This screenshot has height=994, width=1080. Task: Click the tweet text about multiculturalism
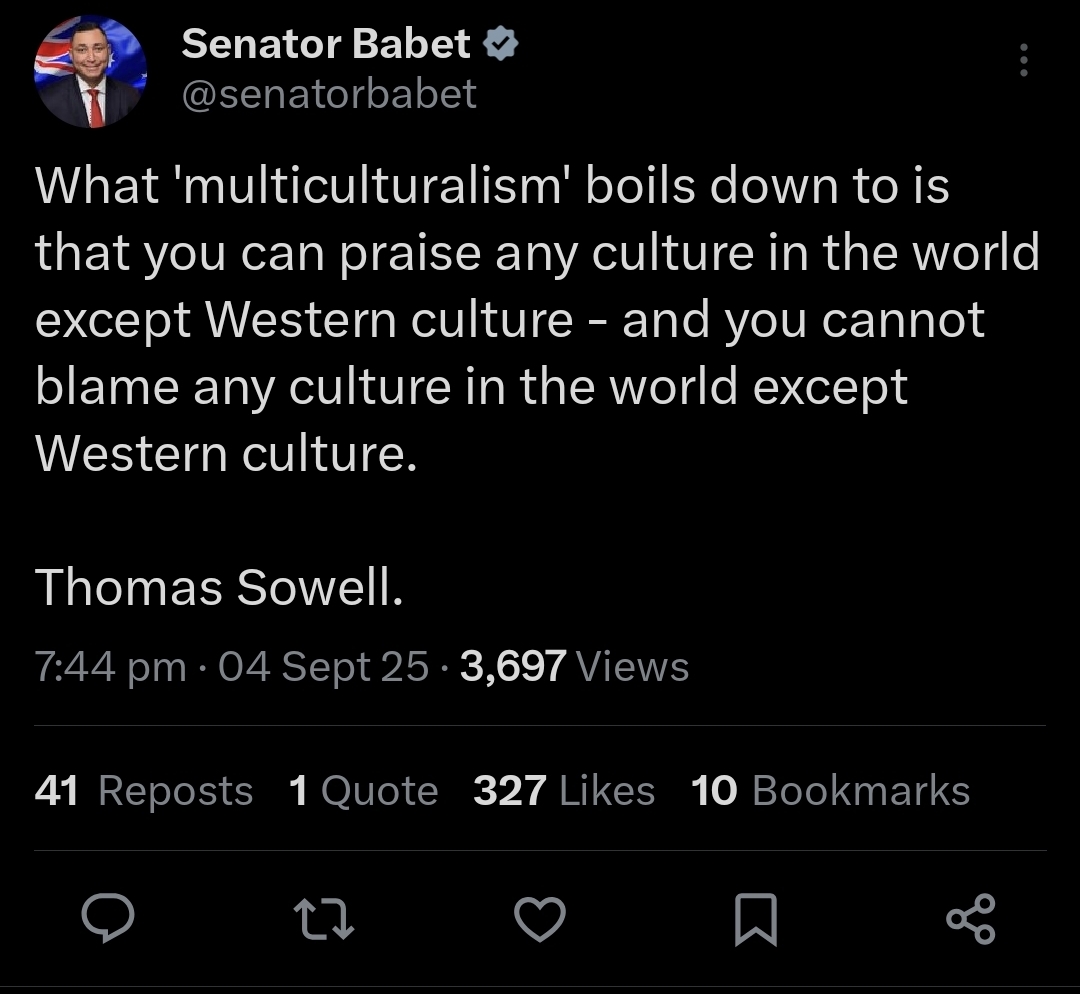(537, 320)
